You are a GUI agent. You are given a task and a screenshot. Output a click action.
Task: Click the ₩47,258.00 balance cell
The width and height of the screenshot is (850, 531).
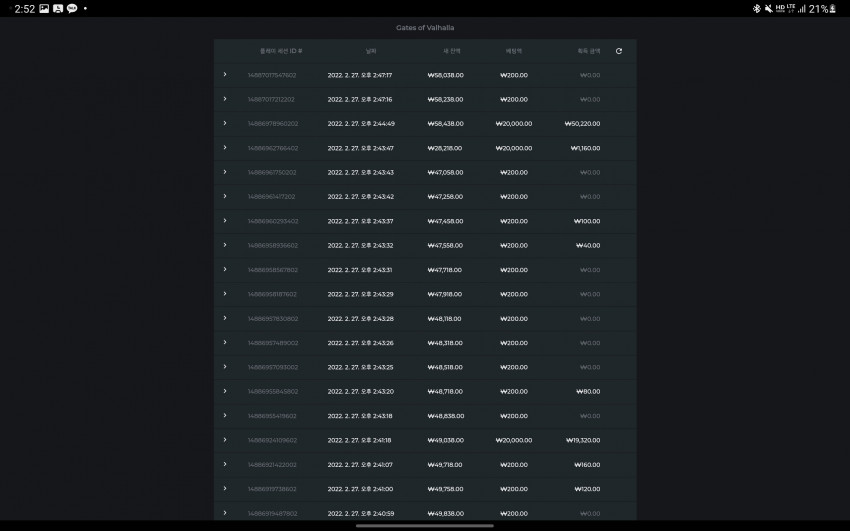tap(445, 197)
